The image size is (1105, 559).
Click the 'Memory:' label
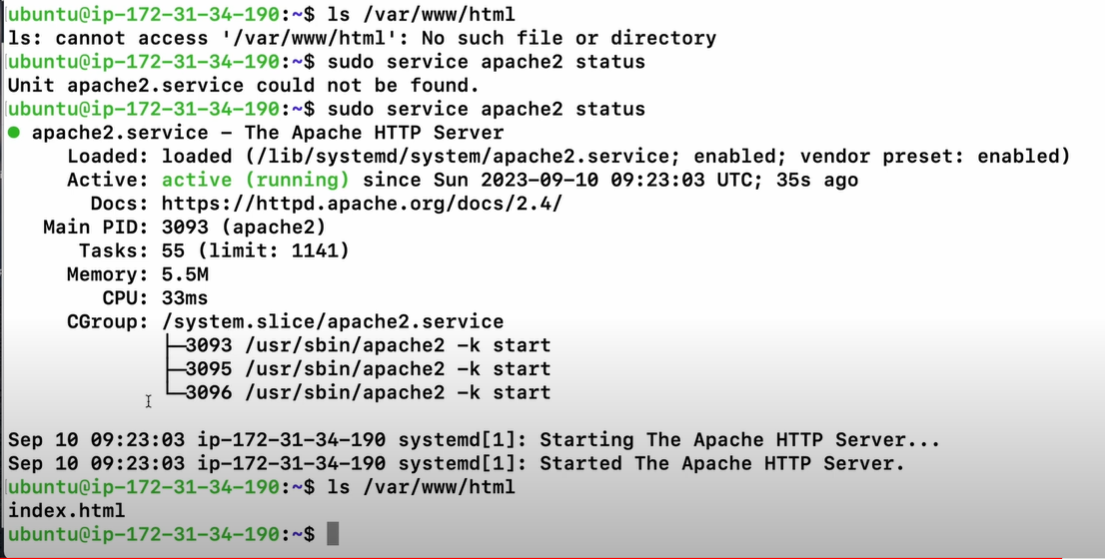pos(109,274)
